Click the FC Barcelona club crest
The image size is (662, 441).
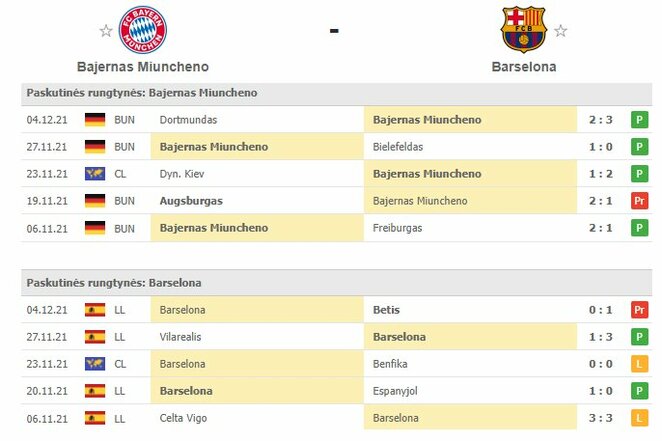pyautogui.click(x=524, y=30)
